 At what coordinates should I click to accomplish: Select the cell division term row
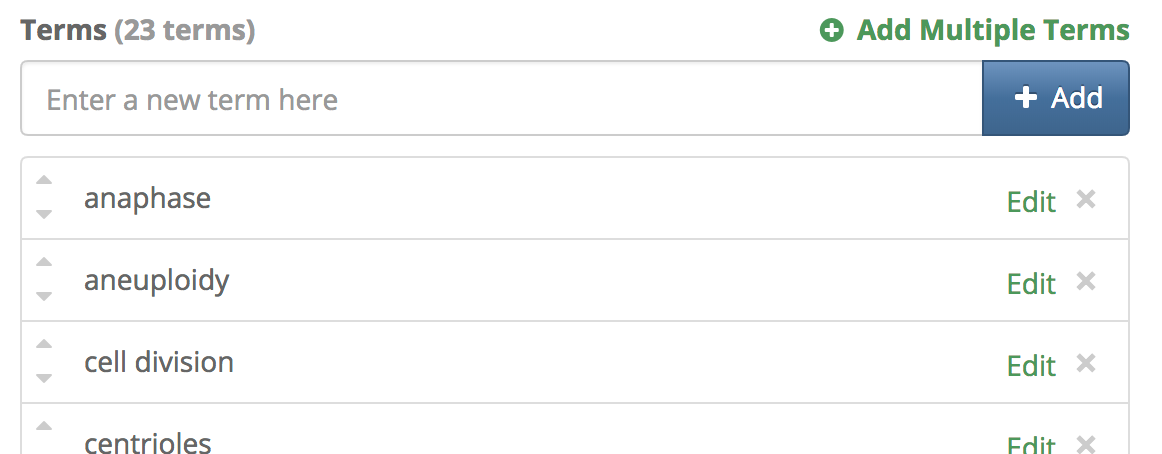click(500, 363)
